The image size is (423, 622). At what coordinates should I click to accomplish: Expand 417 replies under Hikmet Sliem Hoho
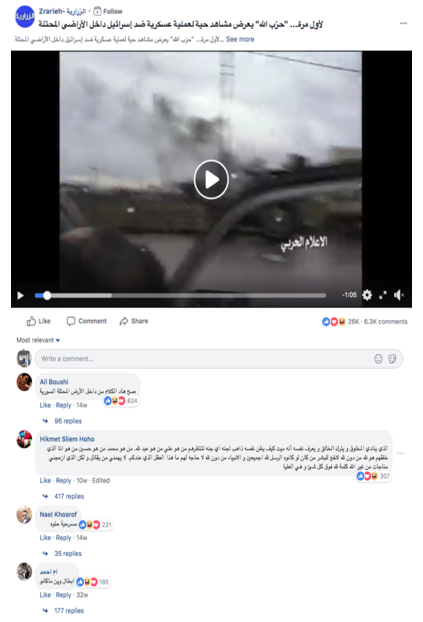click(x=69, y=497)
